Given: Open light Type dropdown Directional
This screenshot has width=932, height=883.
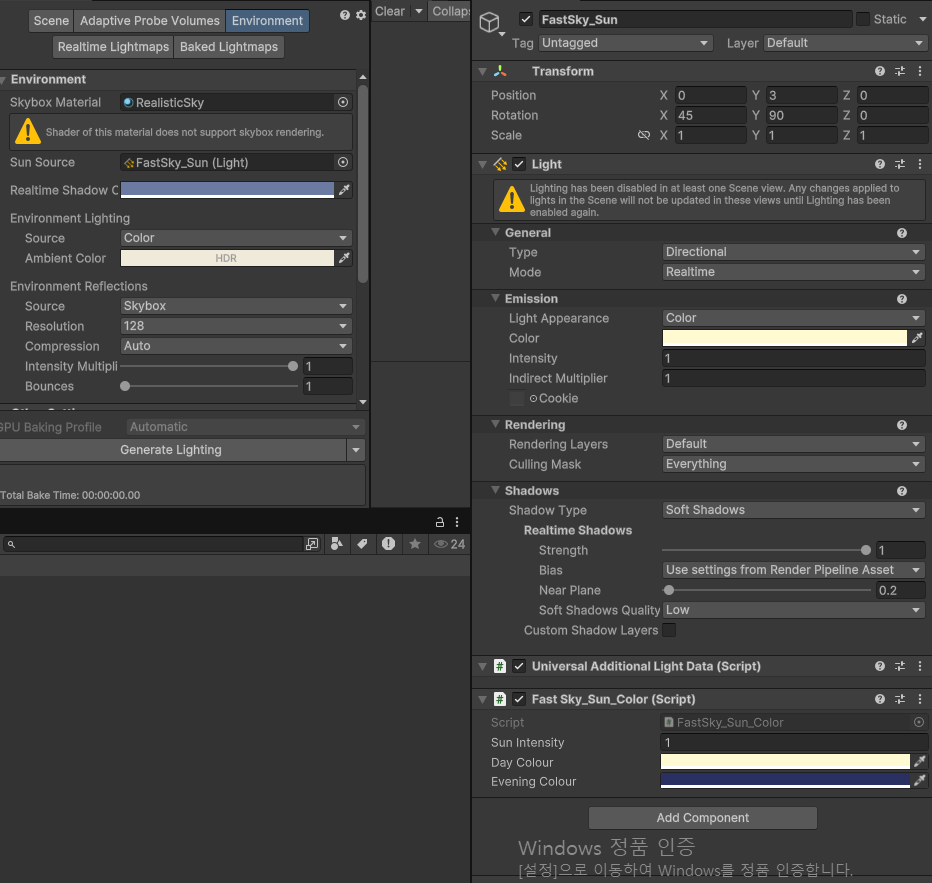Looking at the screenshot, I should tap(793, 252).
